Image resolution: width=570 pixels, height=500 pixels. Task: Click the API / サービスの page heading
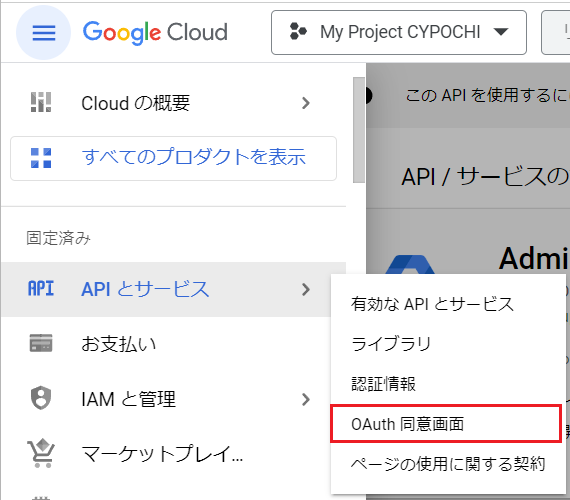pos(485,177)
